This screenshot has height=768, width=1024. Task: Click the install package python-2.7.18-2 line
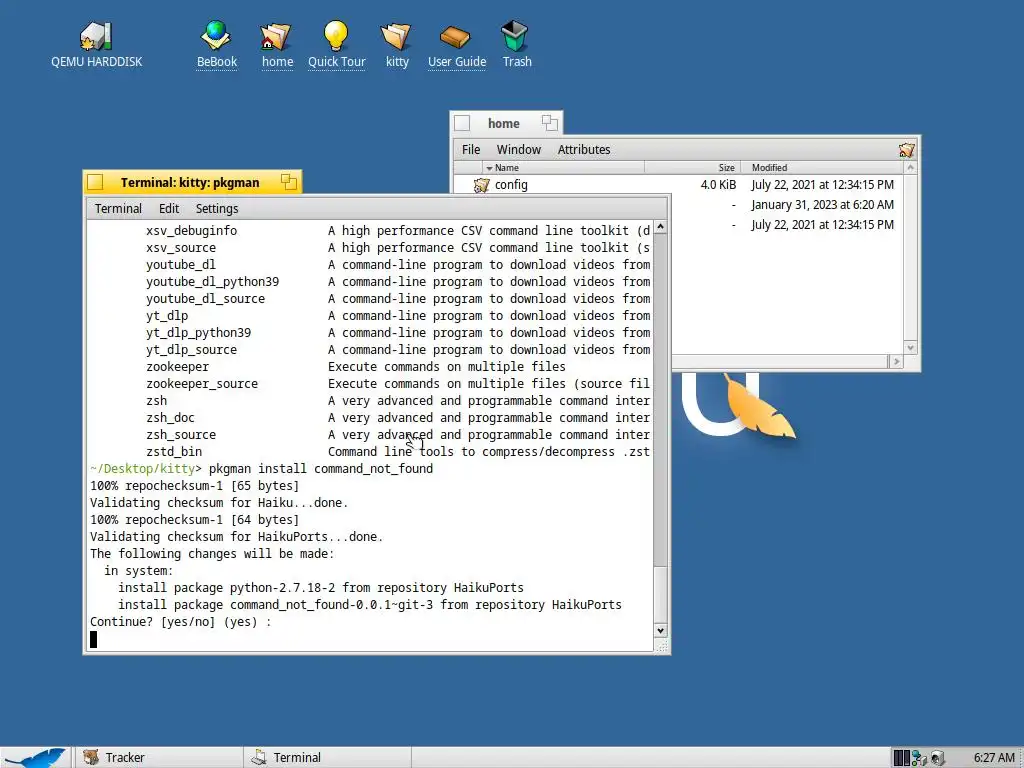click(321, 588)
